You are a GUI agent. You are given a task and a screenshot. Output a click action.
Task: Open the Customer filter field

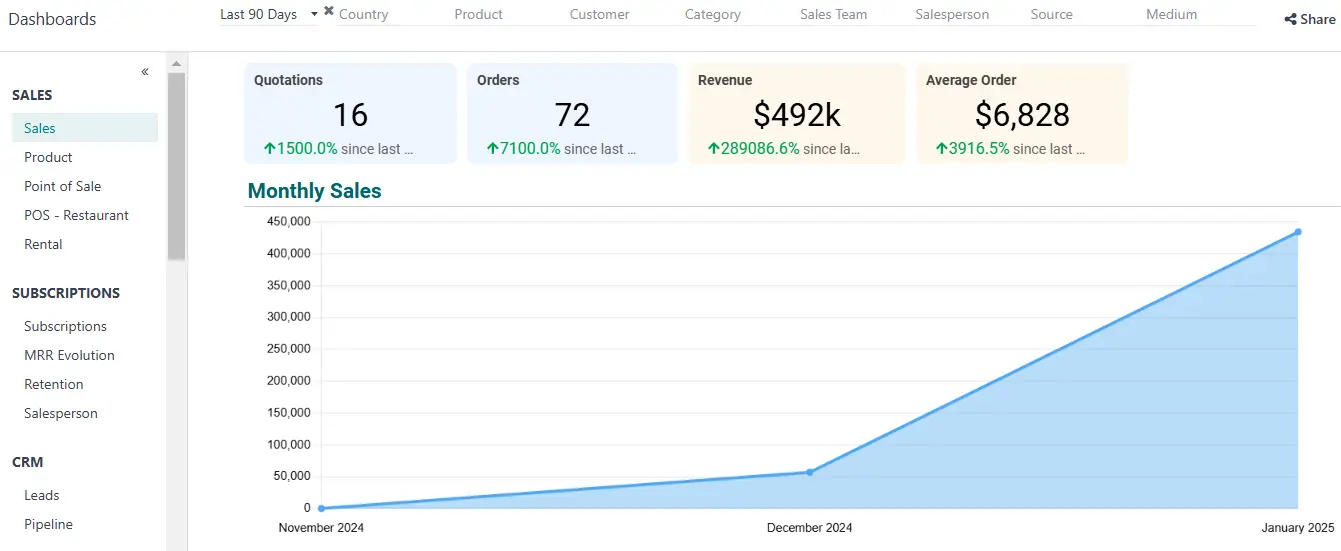tap(623, 15)
